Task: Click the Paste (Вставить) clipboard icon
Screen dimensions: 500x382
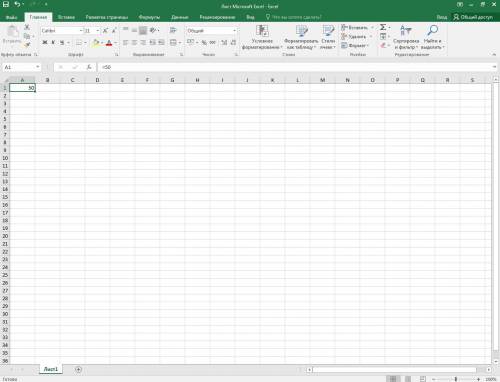Action: (x=12, y=32)
